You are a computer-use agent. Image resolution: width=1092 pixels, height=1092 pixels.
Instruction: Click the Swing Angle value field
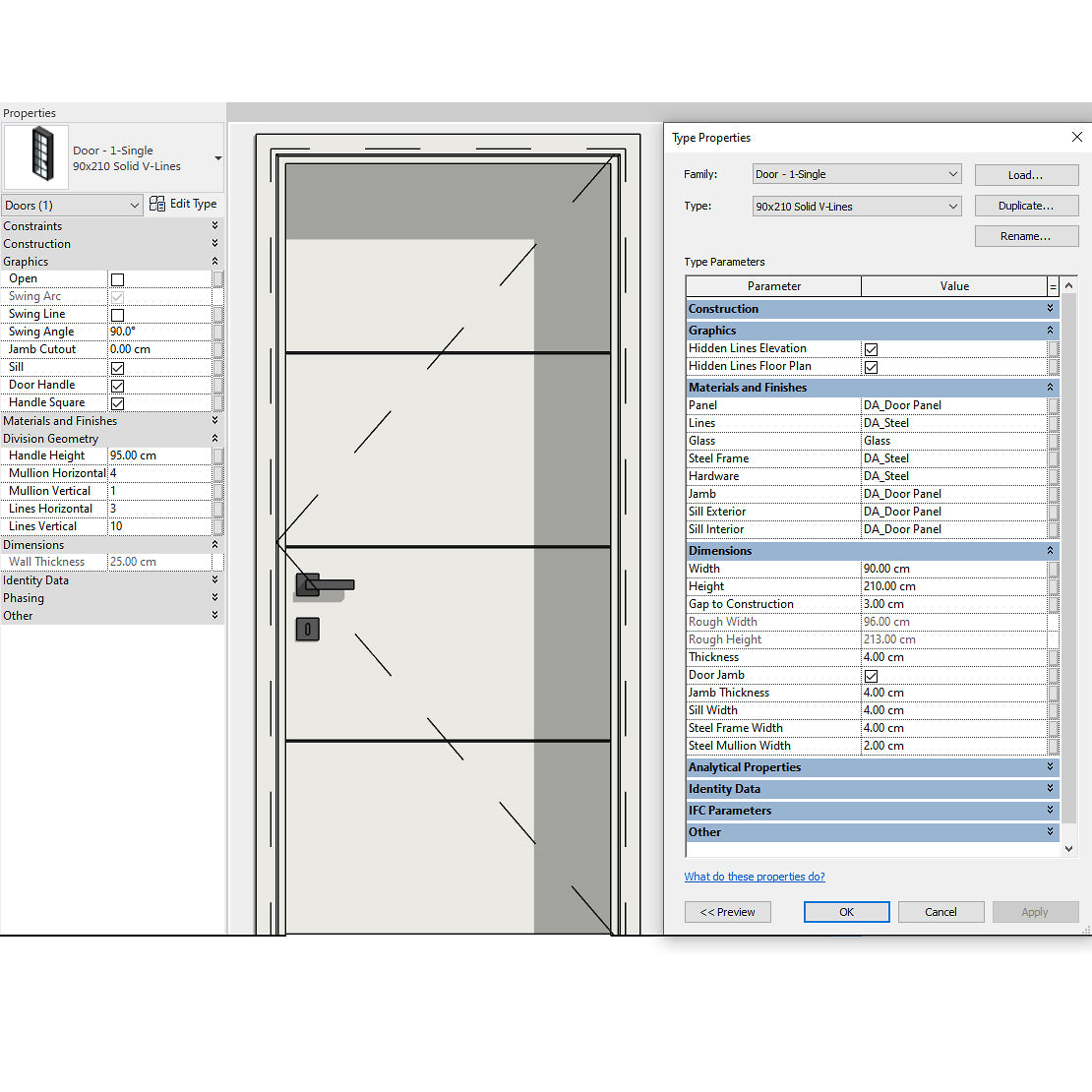157,332
